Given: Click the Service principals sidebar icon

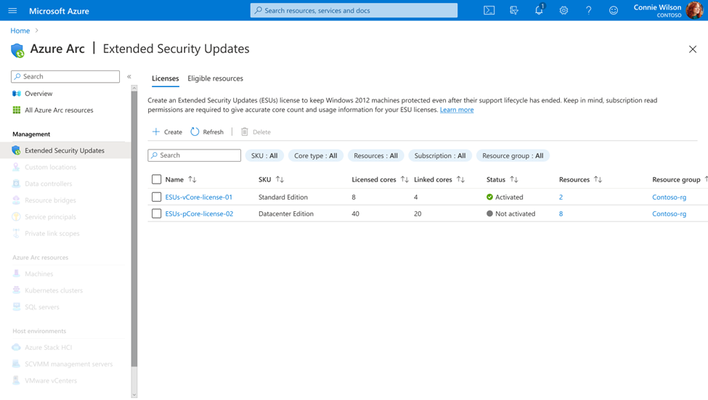Looking at the screenshot, I should point(16,217).
